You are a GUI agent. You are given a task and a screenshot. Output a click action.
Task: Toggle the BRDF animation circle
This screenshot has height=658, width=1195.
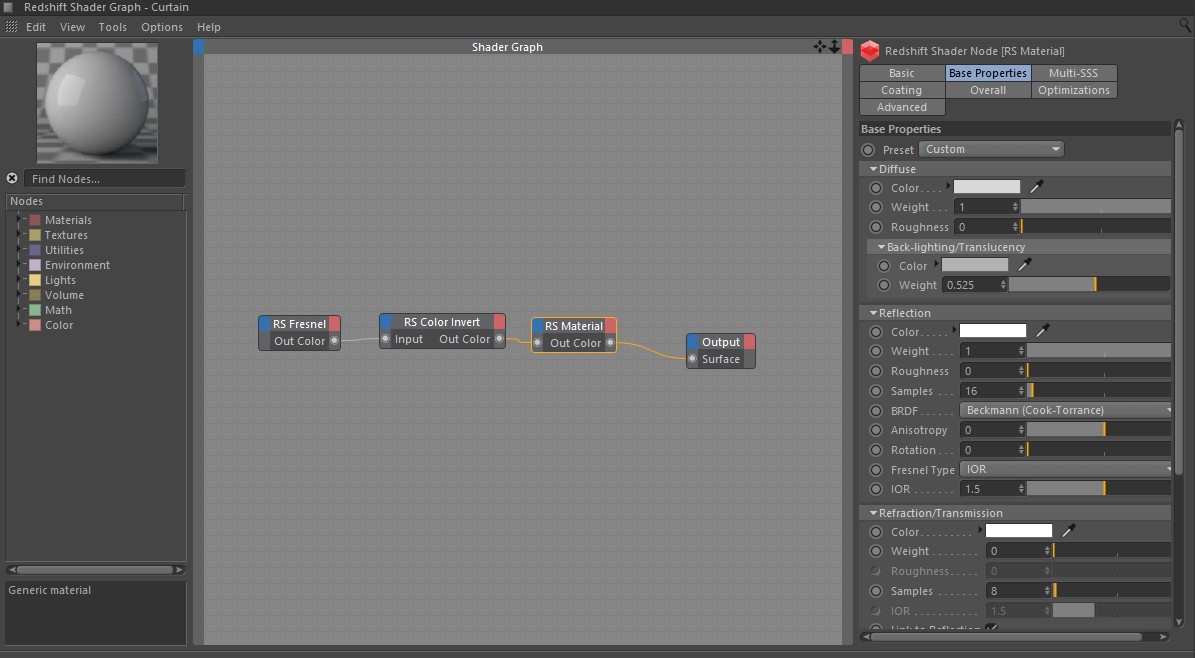tap(876, 410)
